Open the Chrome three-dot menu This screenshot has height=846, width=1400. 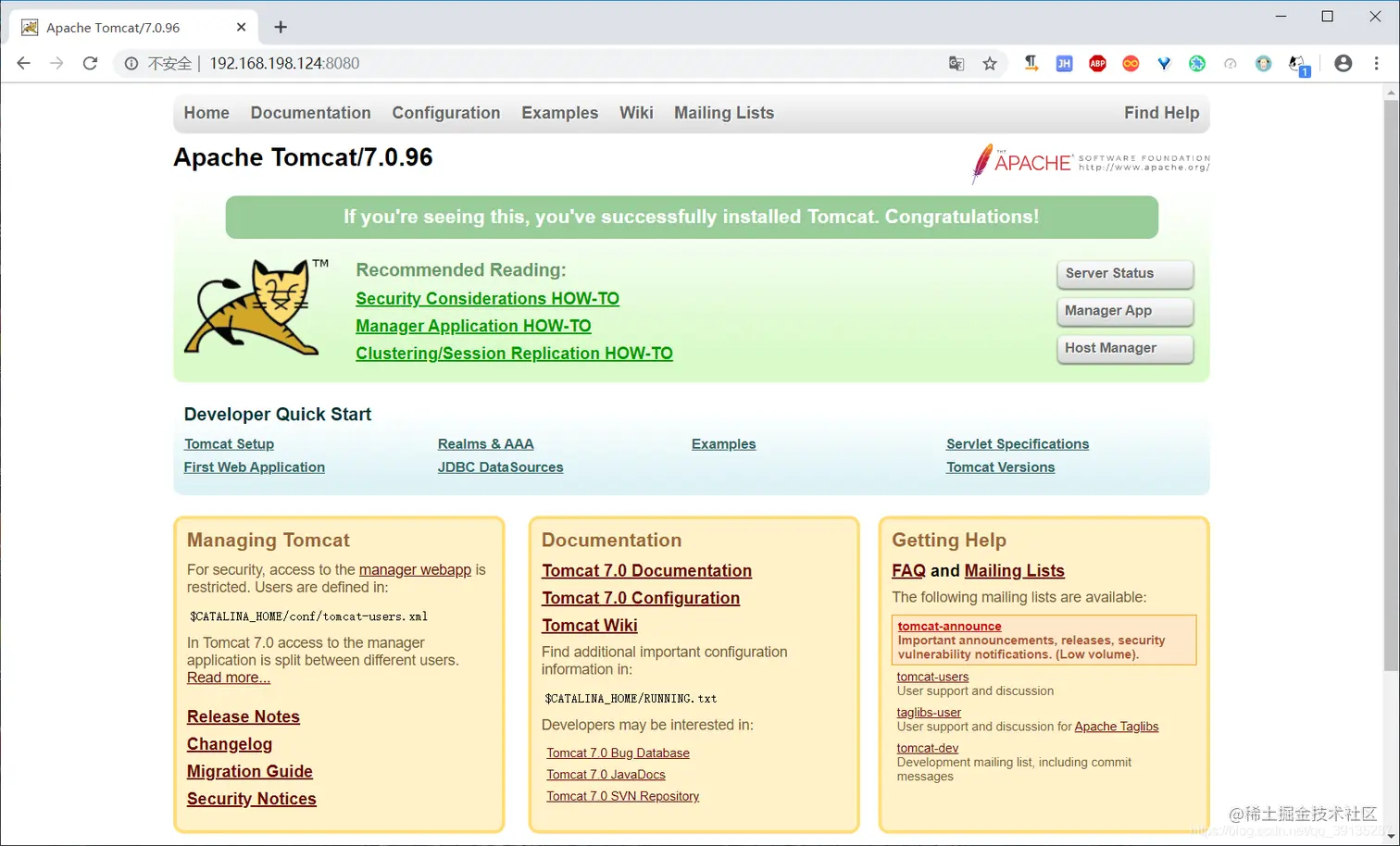click(1377, 63)
